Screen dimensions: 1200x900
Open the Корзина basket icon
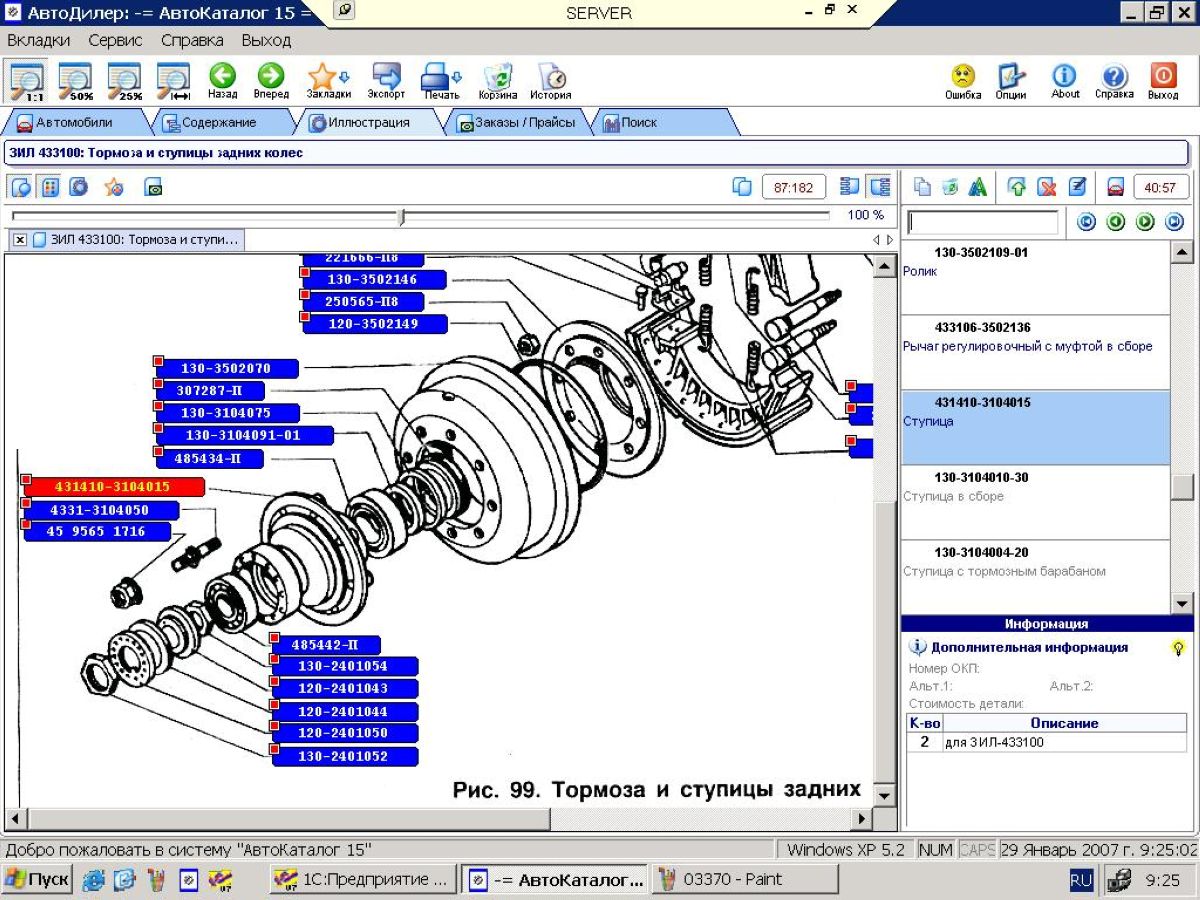[498, 79]
